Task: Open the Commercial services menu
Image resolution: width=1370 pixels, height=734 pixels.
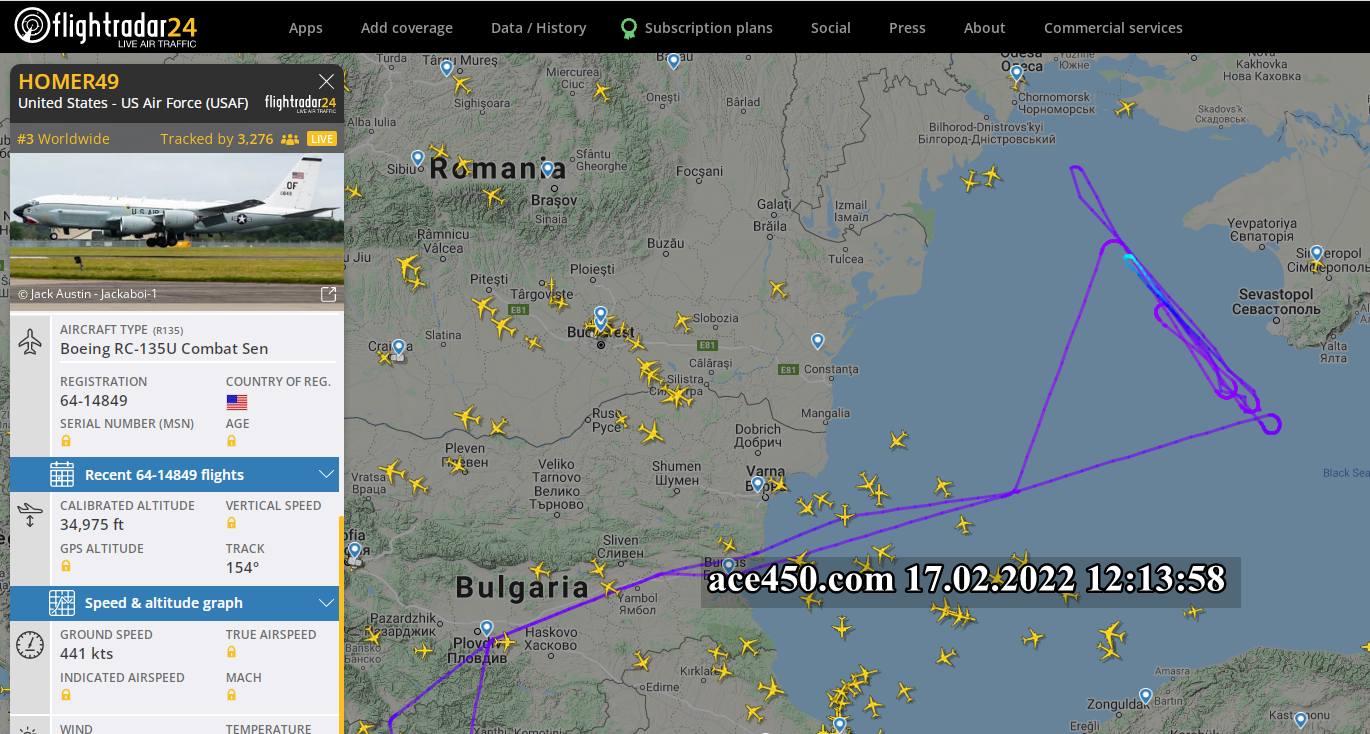Action: point(1113,28)
